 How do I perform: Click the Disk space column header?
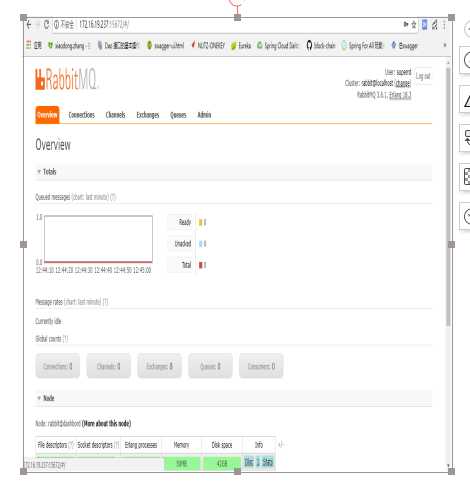222,445
